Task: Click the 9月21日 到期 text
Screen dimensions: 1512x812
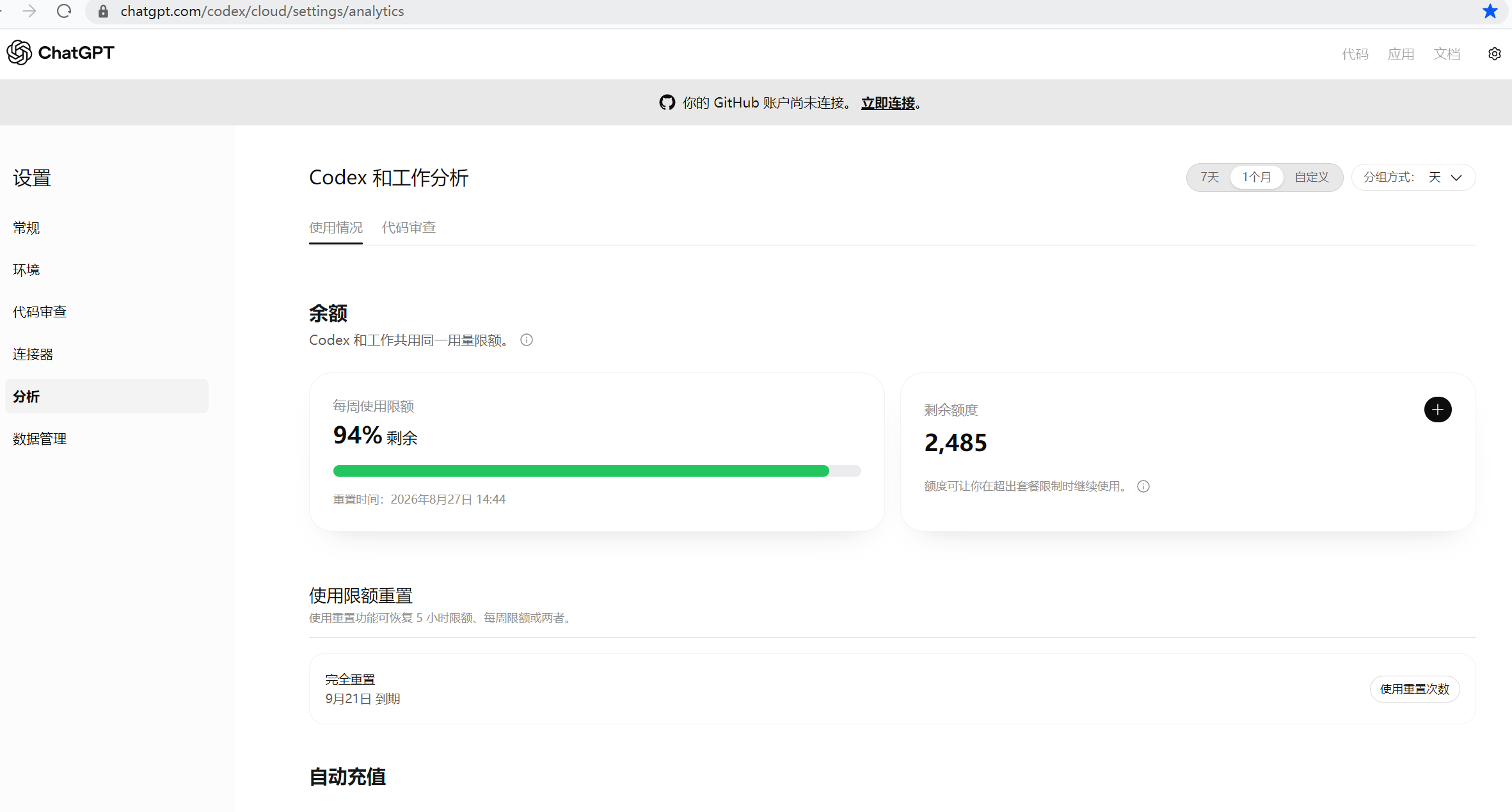Action: click(x=363, y=699)
